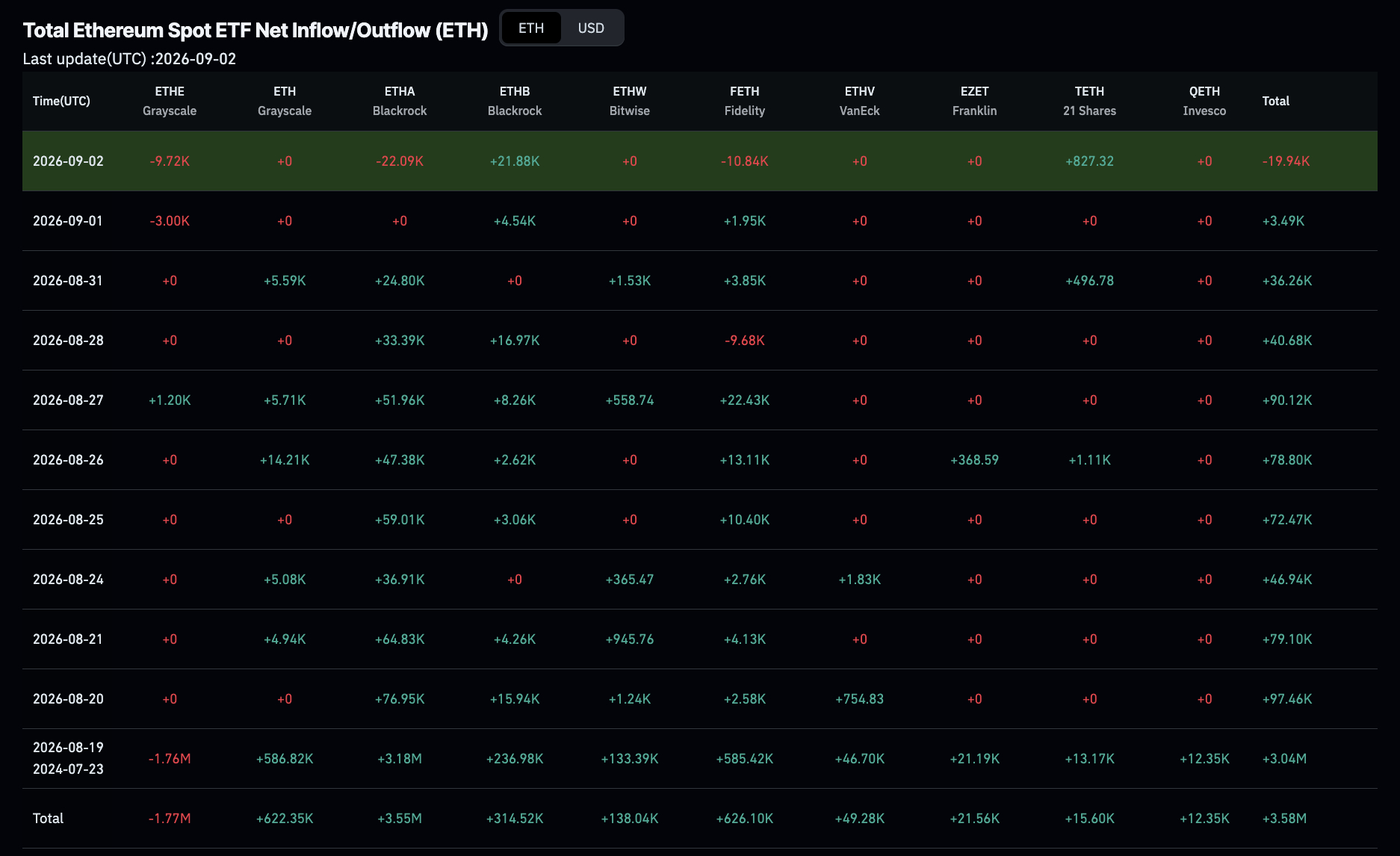
Task: Click the ETHB Blackrock column header
Action: click(x=515, y=101)
